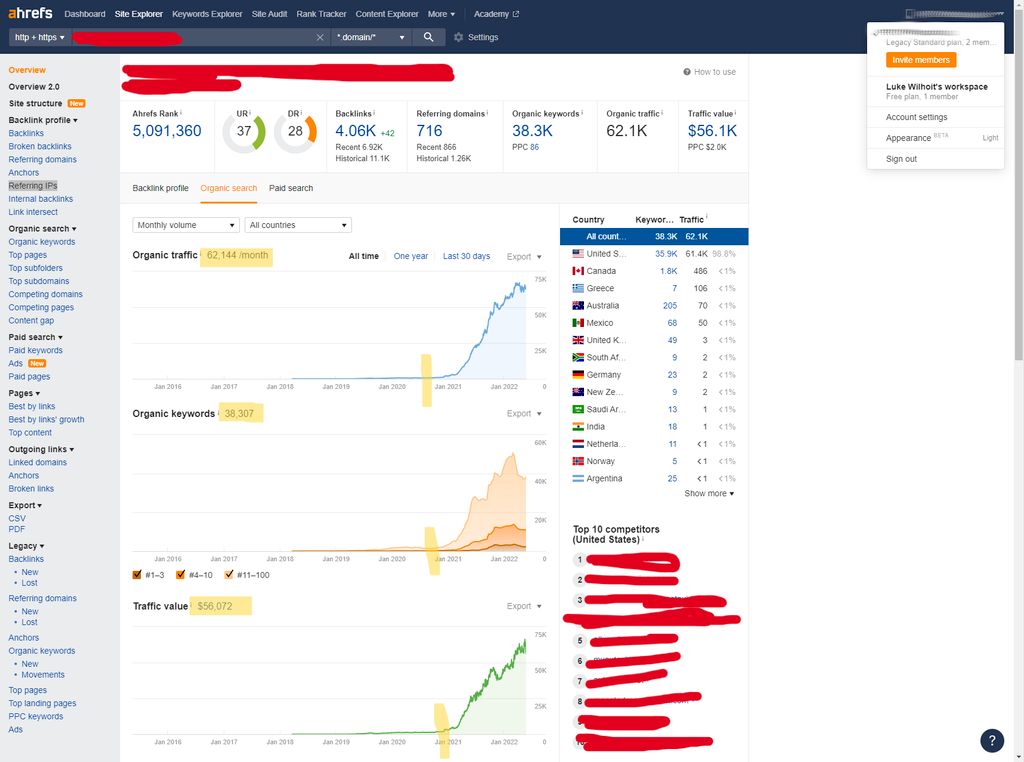Click the Ahrefs logo
Screen dimensions: 1024x762
pos(30,13)
